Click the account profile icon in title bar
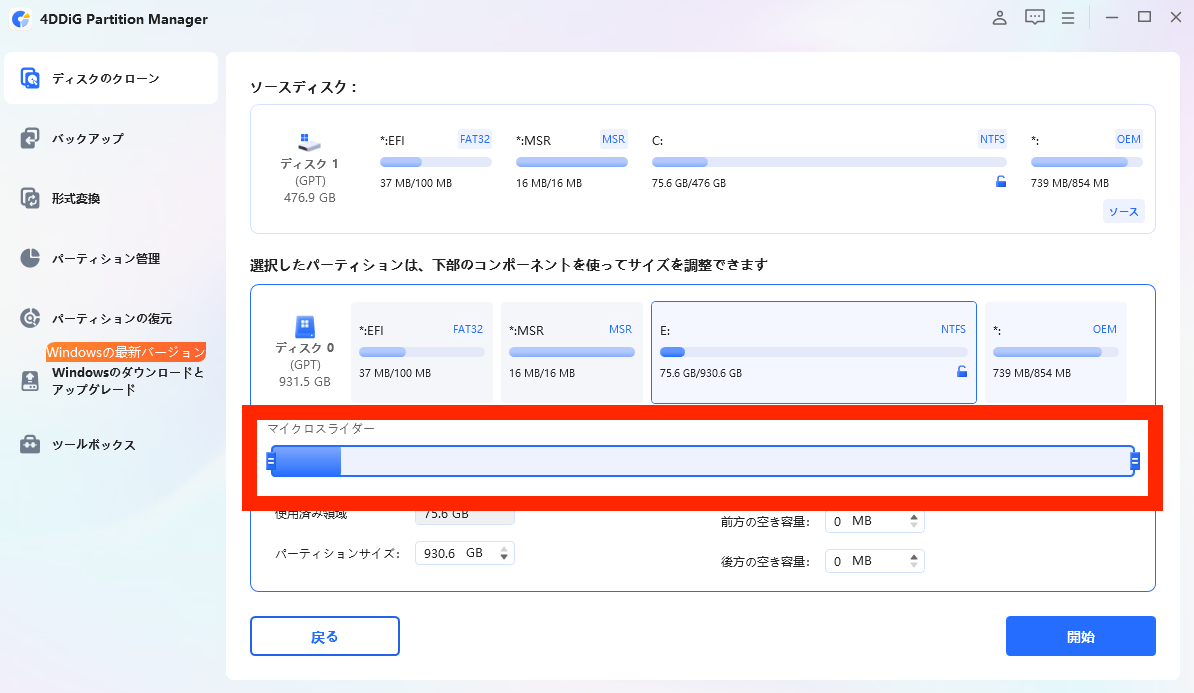 click(x=999, y=18)
